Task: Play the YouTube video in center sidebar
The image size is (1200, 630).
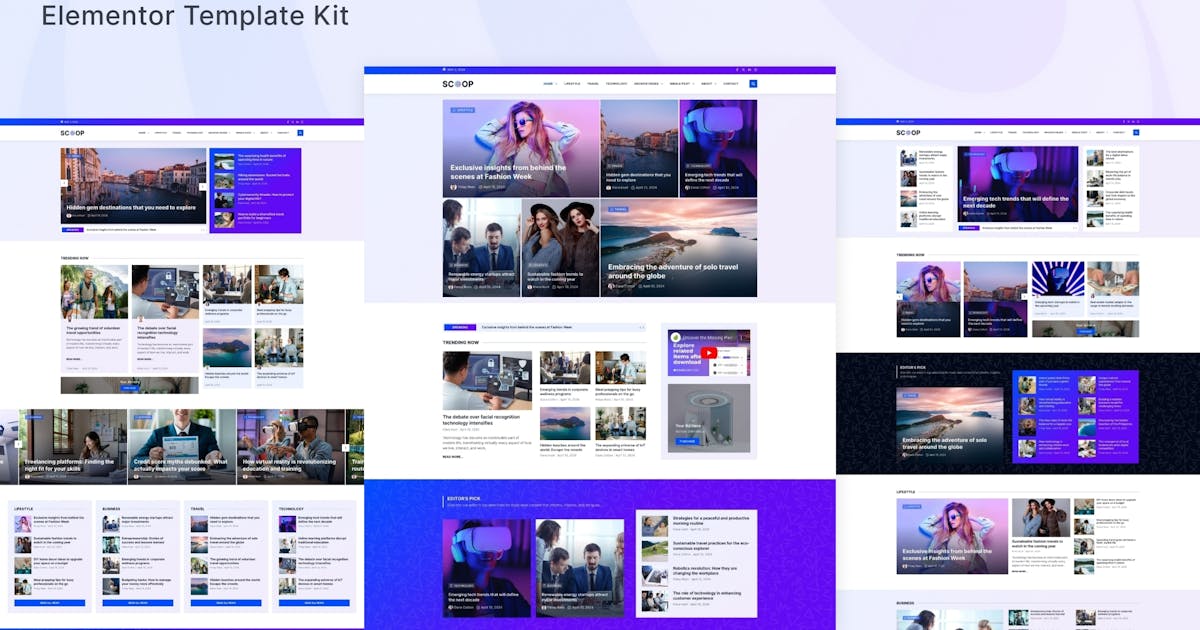Action: (708, 352)
